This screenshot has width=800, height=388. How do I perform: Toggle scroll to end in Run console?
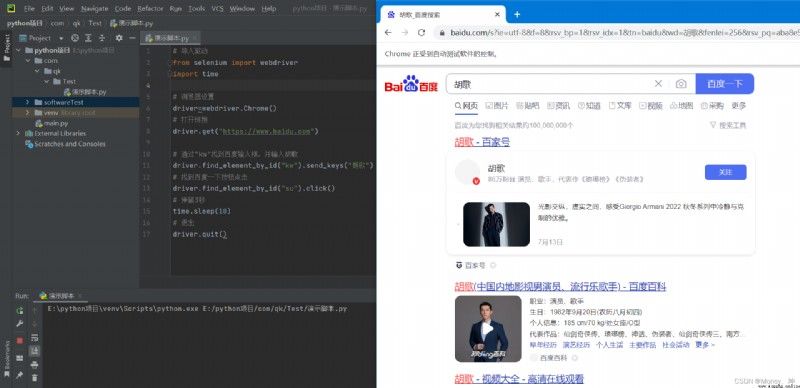coord(35,351)
